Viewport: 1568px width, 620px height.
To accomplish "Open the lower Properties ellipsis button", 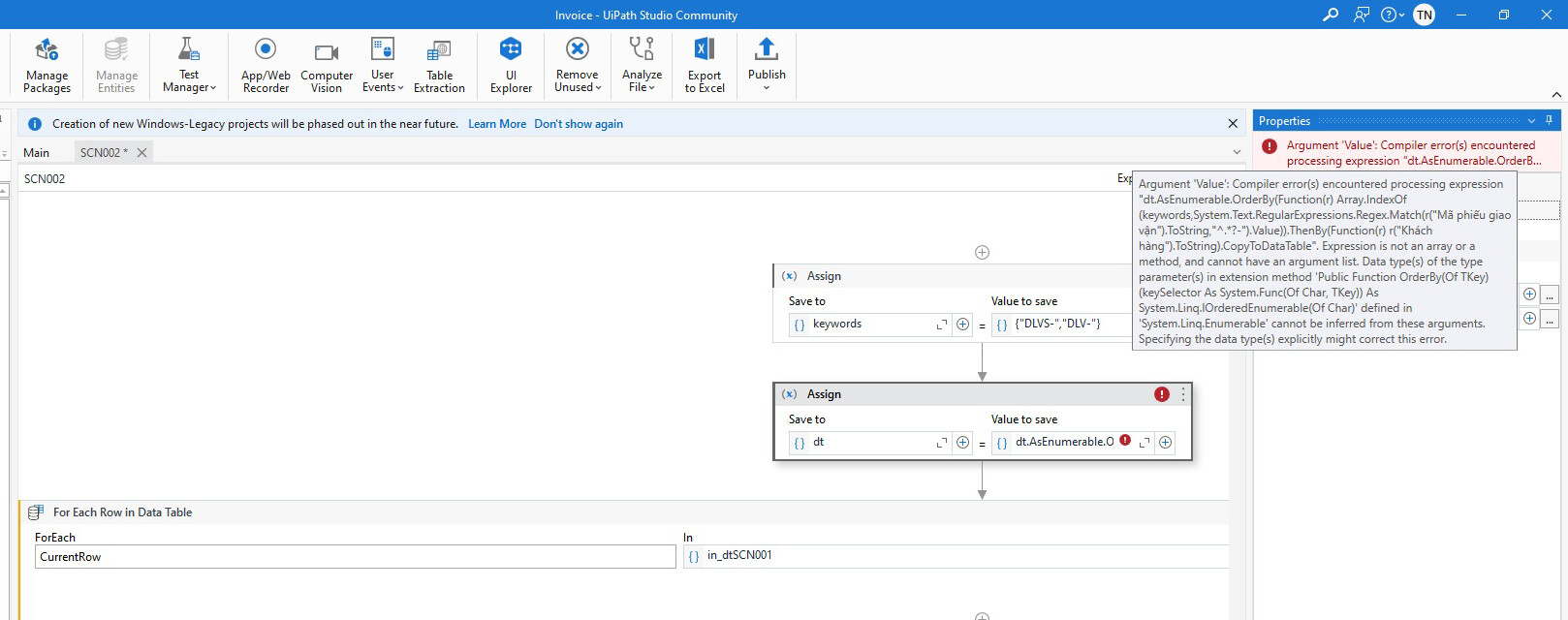I will (1550, 318).
